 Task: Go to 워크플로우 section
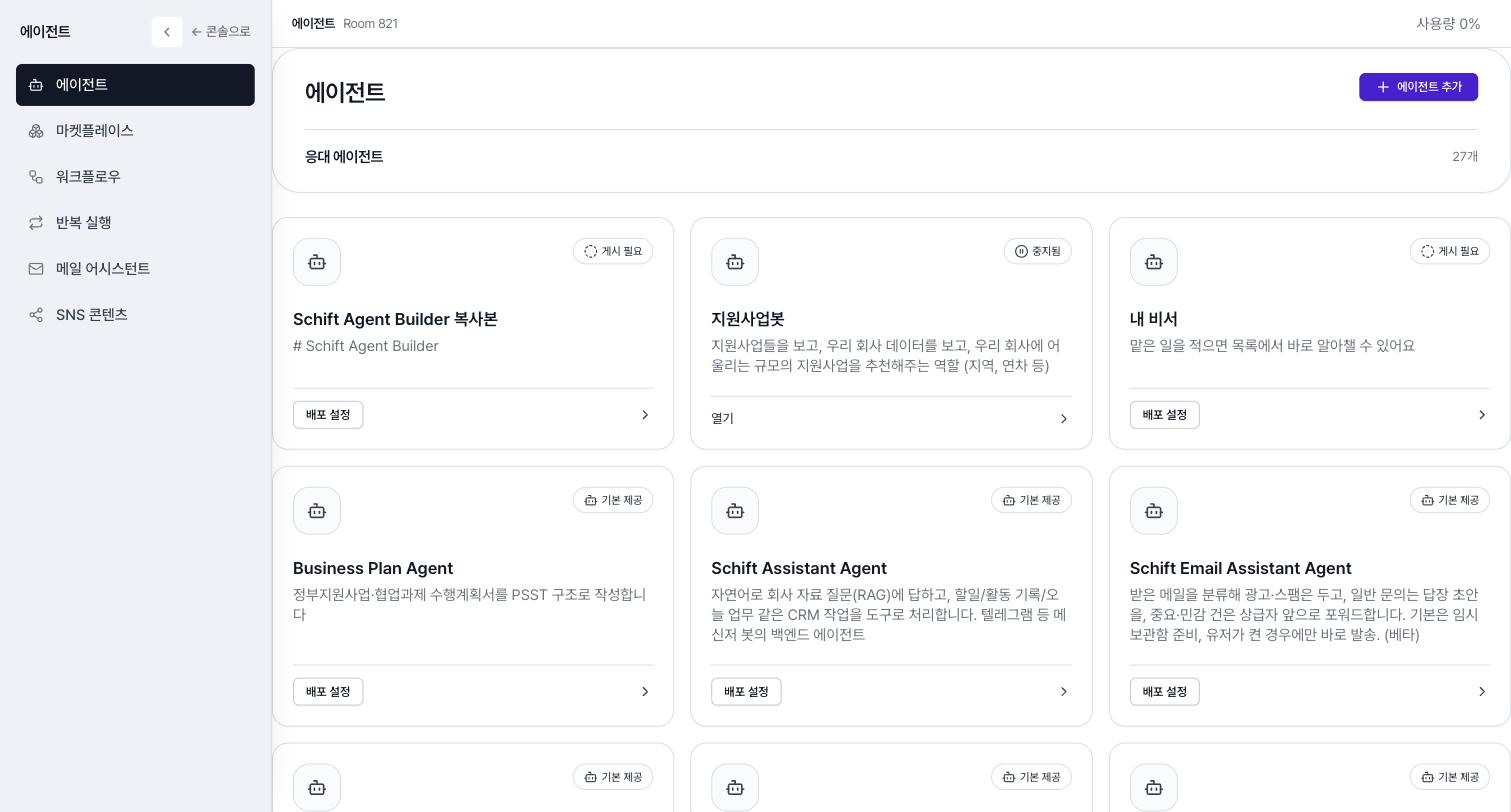tap(135, 177)
